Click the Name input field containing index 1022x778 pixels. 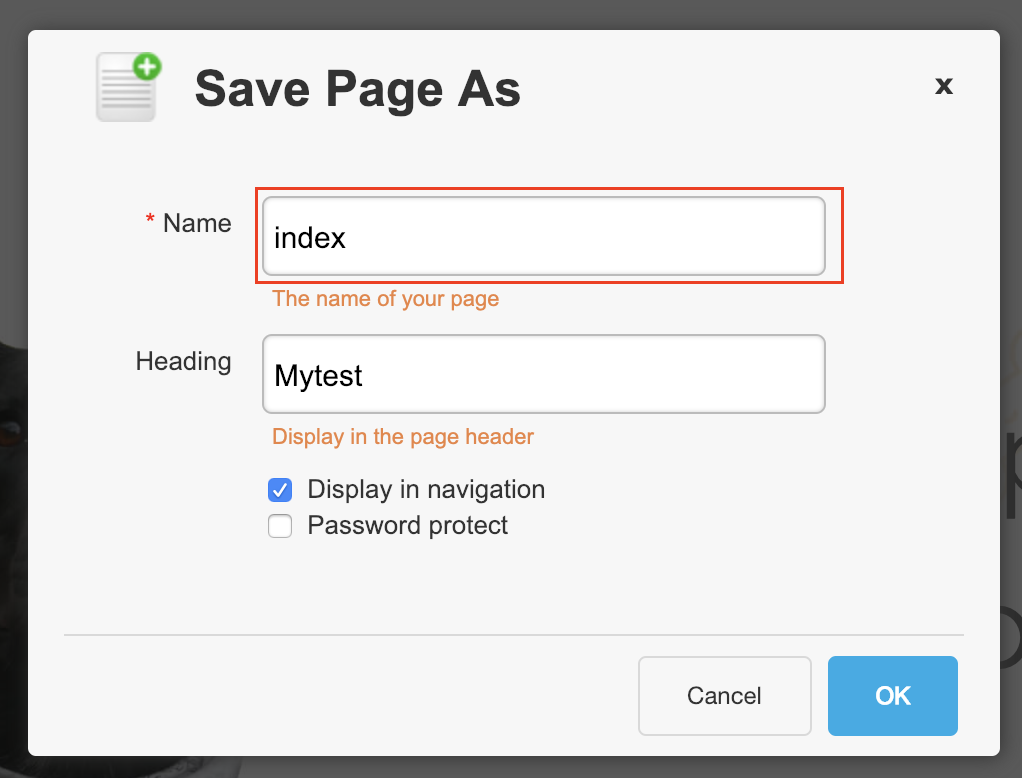coord(543,237)
